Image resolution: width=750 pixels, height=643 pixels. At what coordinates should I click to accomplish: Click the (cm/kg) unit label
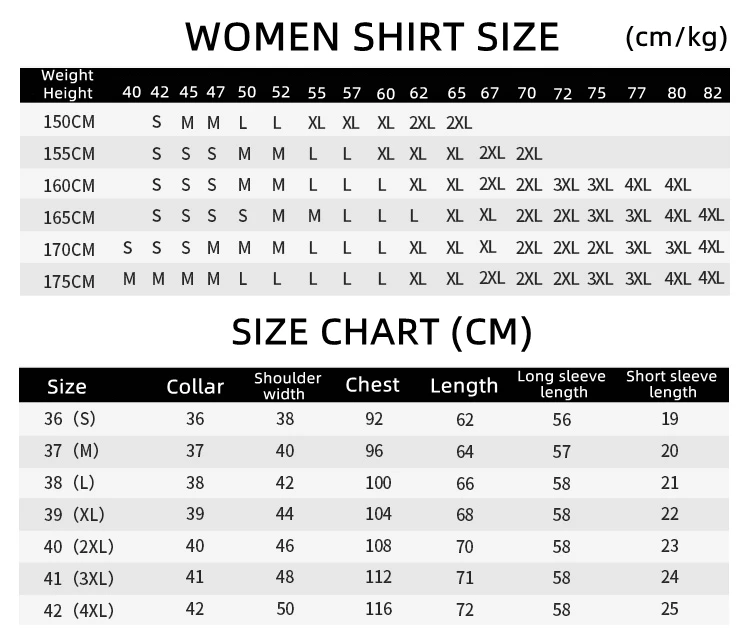pos(676,37)
